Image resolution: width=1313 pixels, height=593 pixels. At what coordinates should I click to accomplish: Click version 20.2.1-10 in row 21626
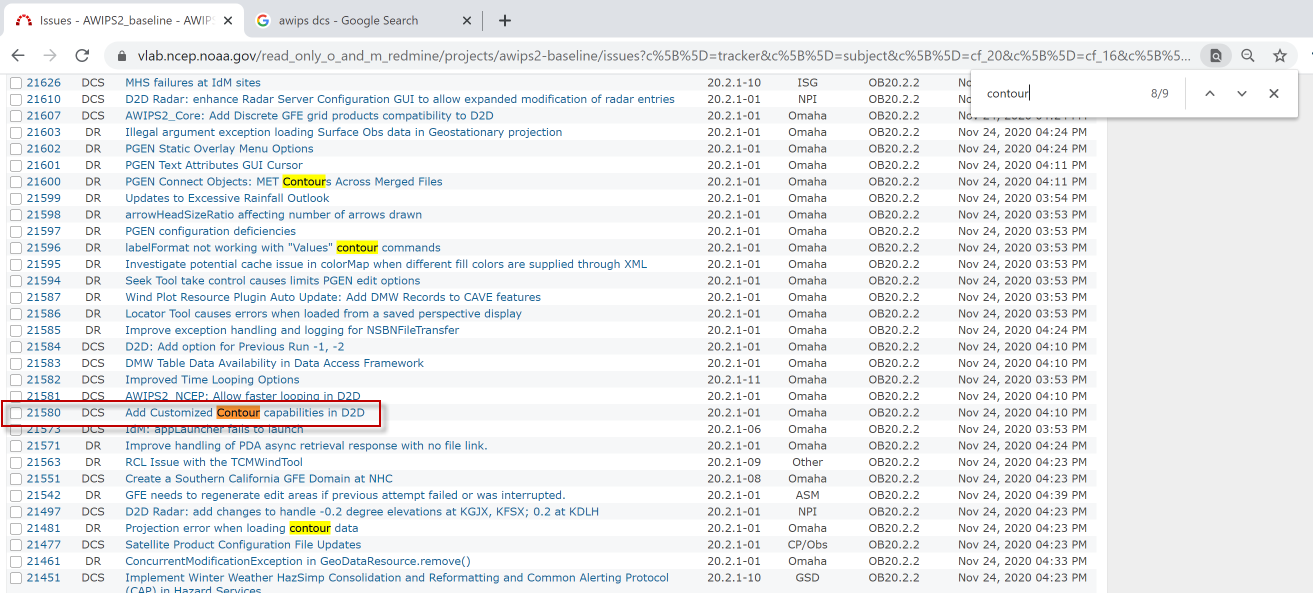[733, 83]
